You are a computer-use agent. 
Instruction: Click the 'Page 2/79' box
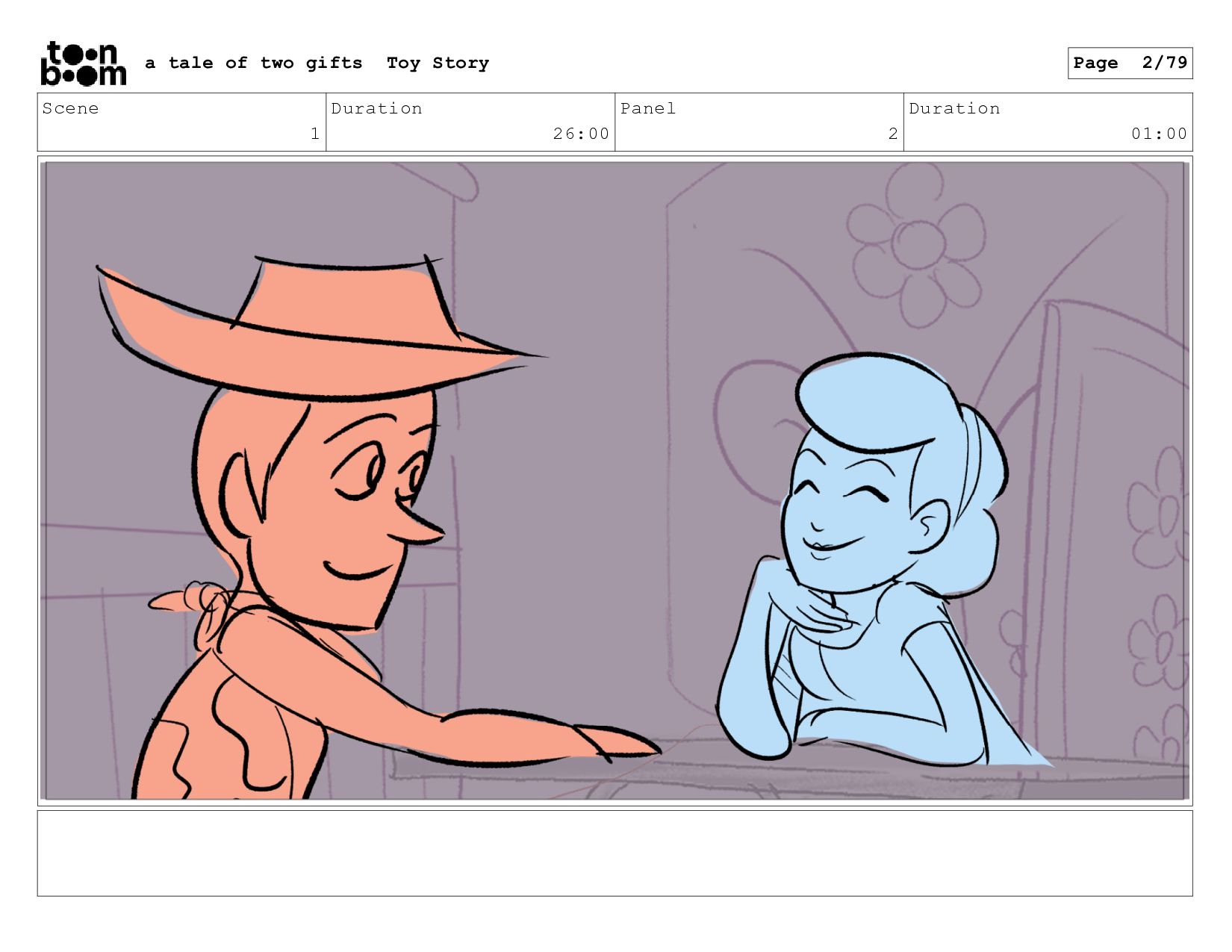[1130, 63]
